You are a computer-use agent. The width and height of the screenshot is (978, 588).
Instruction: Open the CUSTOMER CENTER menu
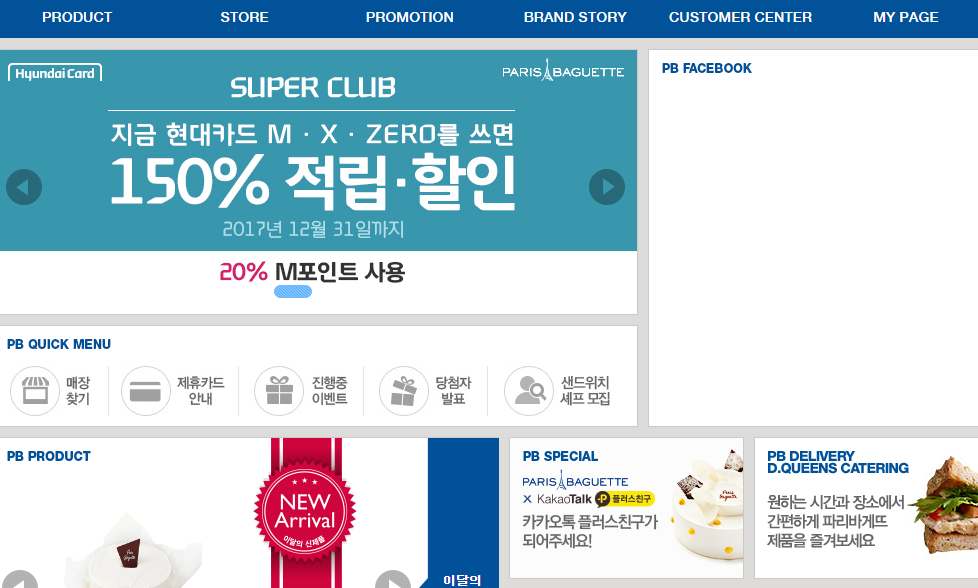pyautogui.click(x=740, y=17)
